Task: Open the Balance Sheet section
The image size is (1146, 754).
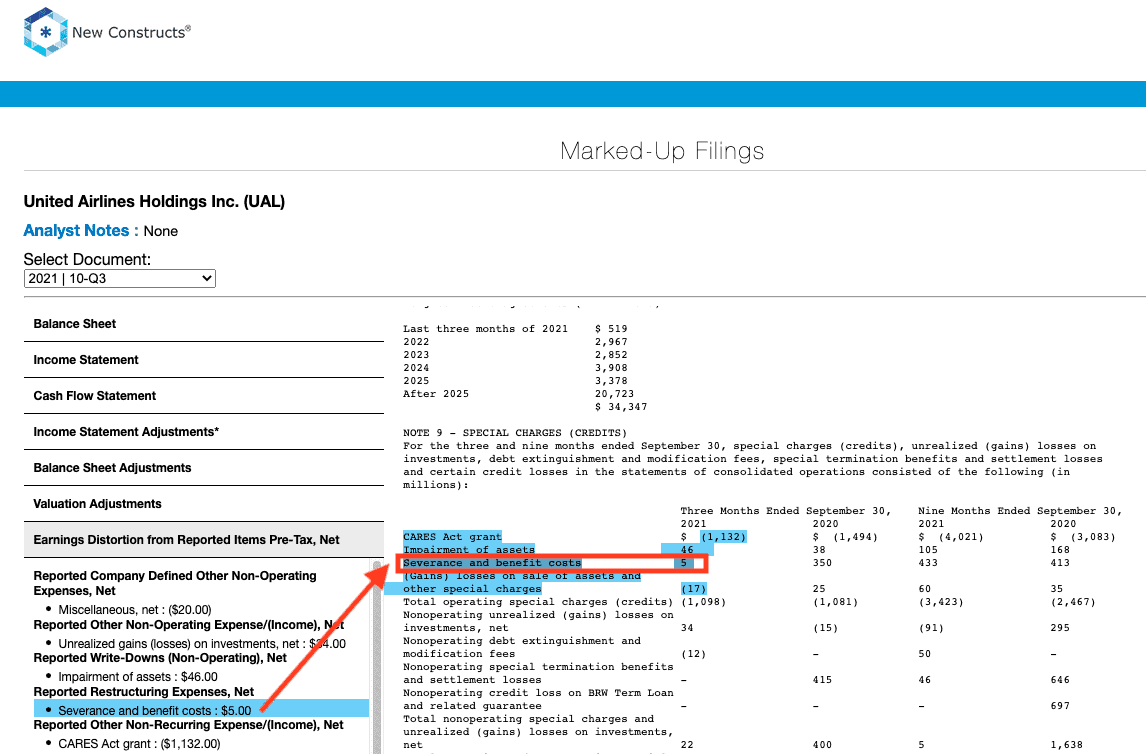Action: pyautogui.click(x=204, y=324)
